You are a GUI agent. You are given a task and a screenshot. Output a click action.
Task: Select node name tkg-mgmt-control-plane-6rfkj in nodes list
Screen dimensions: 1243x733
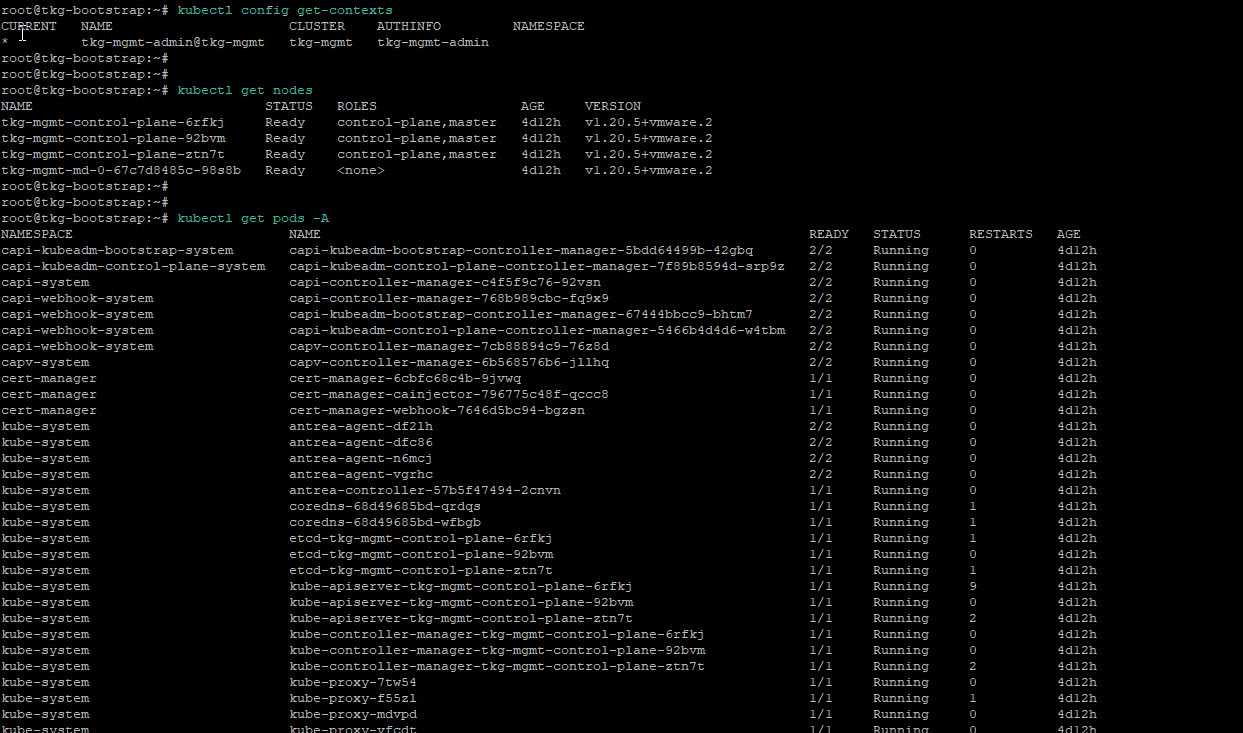(x=113, y=122)
